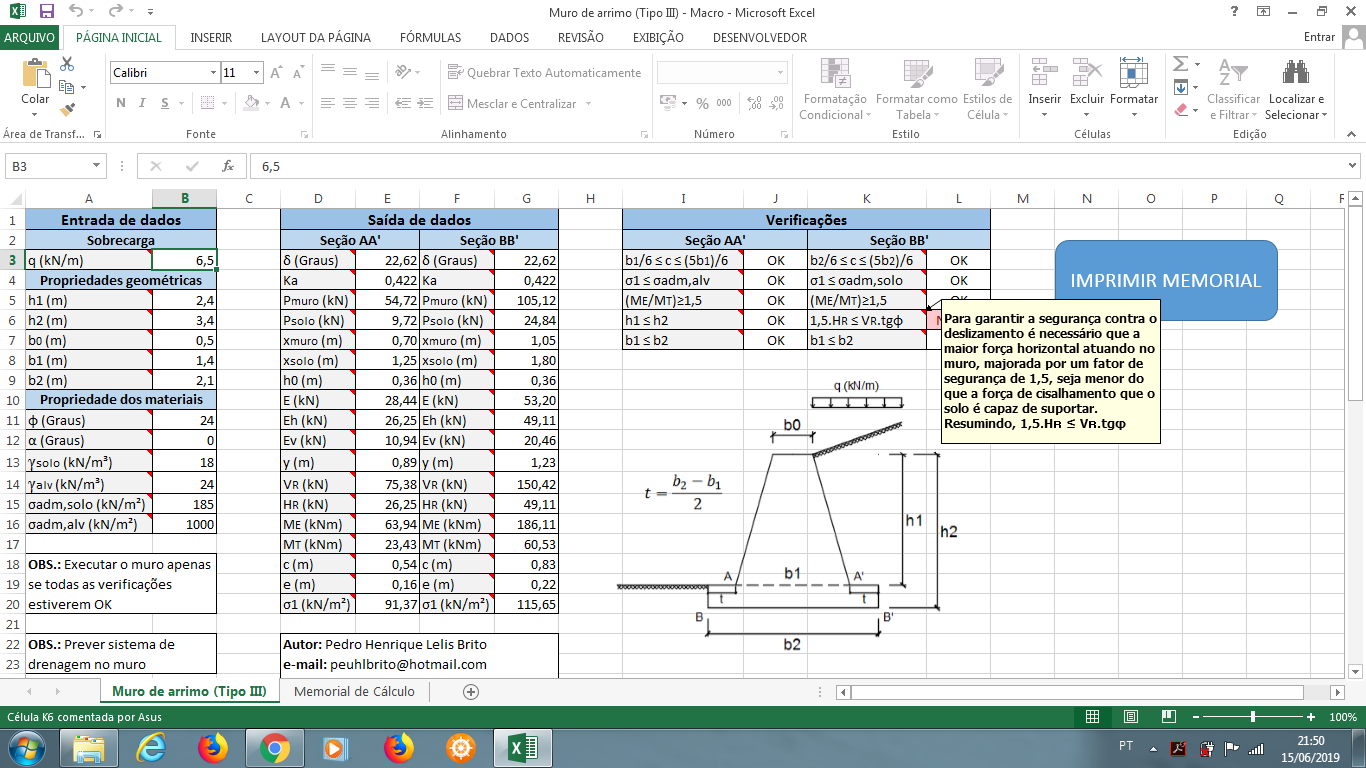Click the Percent style icon
This screenshot has height=768, width=1366.
[702, 103]
